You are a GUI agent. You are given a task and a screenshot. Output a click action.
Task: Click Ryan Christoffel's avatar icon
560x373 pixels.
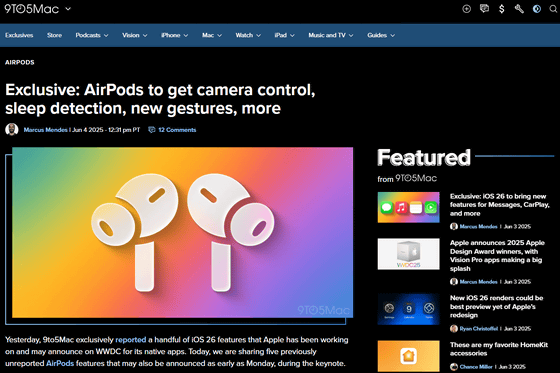pos(454,328)
